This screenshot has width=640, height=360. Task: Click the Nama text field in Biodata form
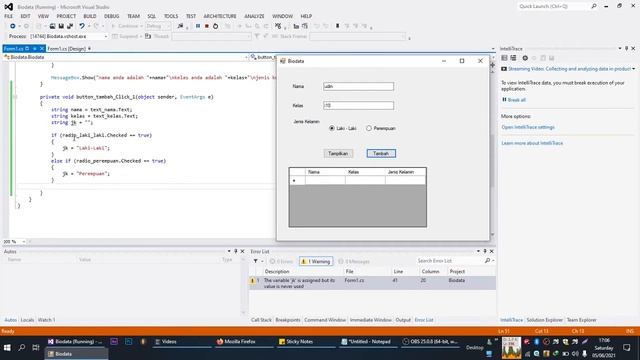tap(358, 87)
